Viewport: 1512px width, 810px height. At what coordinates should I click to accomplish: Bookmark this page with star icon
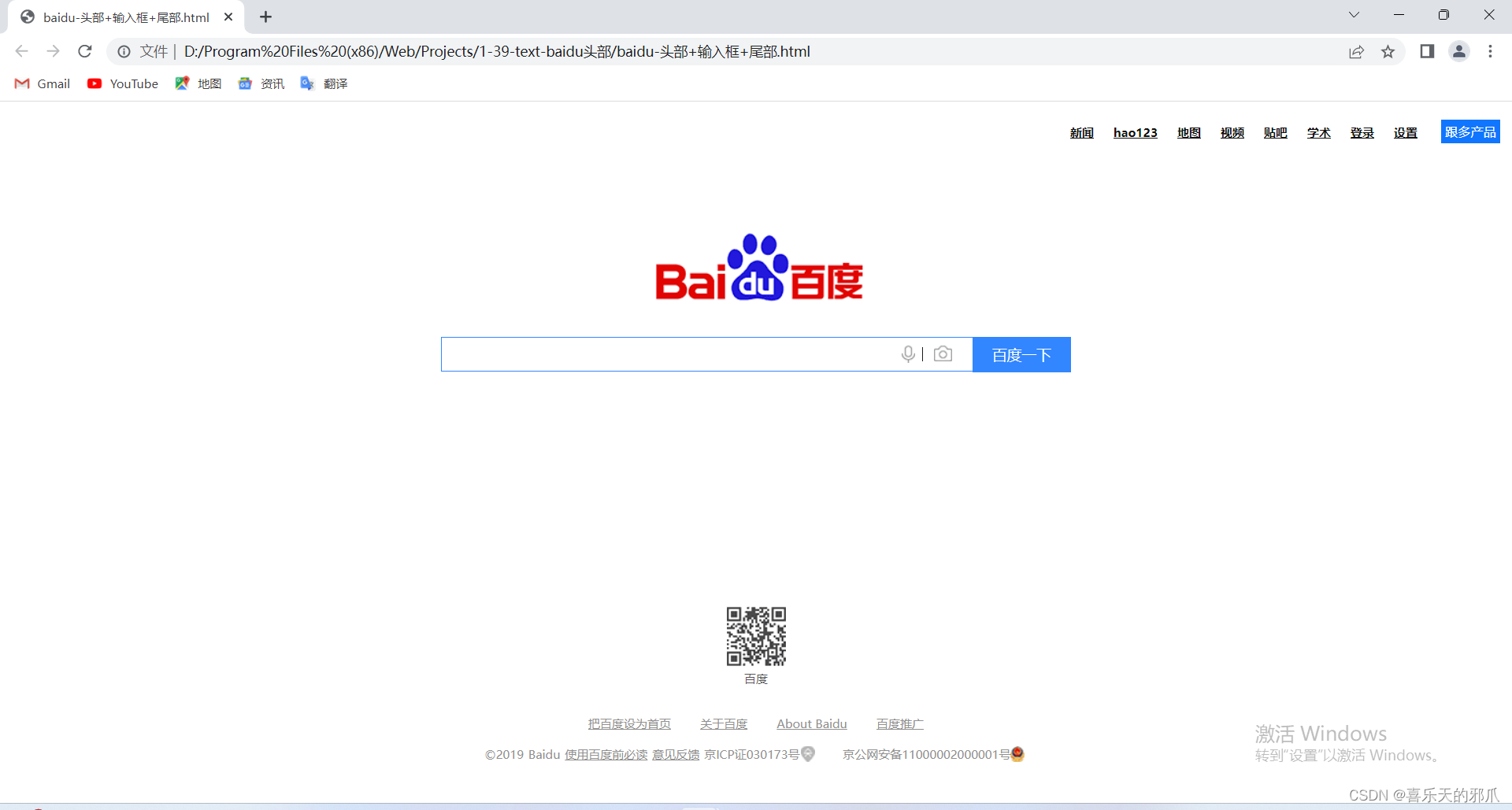click(1388, 51)
